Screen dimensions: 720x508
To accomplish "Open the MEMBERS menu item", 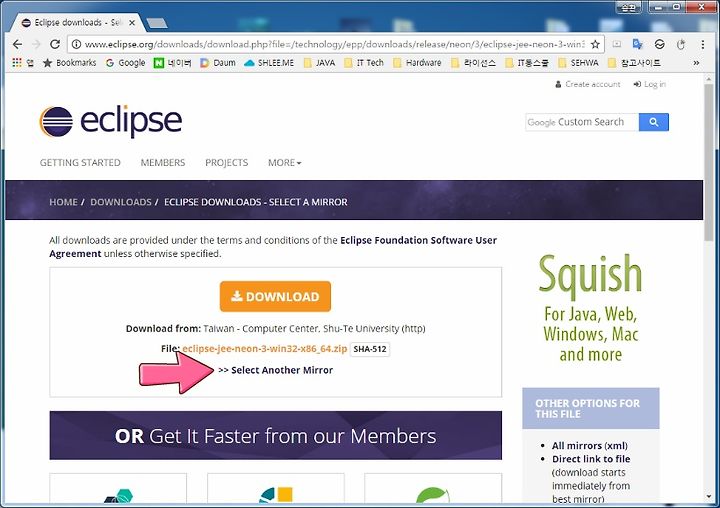I will click(163, 163).
